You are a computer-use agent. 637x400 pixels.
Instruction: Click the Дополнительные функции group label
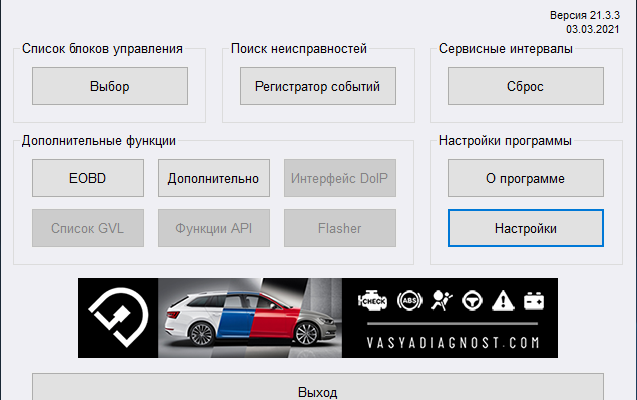(99, 141)
